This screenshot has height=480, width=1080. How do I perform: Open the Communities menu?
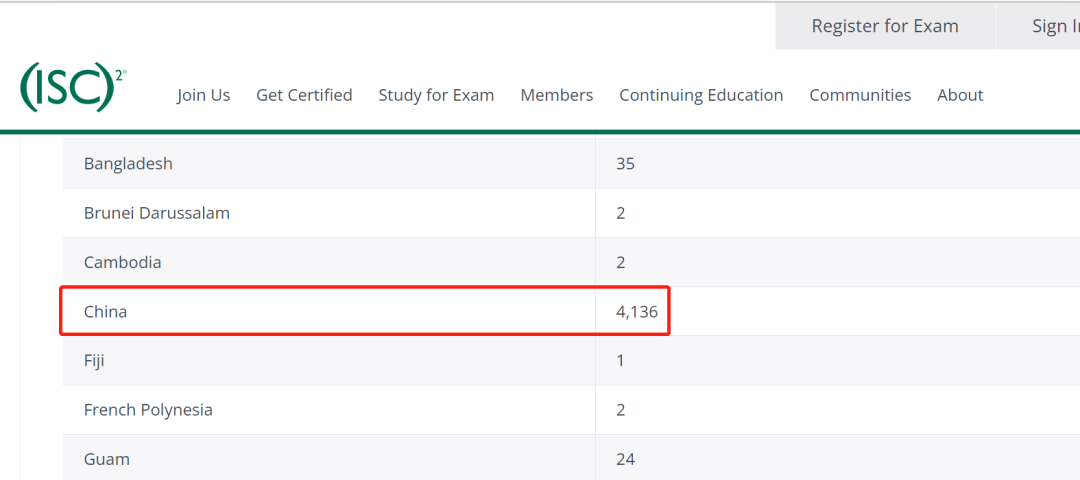860,95
